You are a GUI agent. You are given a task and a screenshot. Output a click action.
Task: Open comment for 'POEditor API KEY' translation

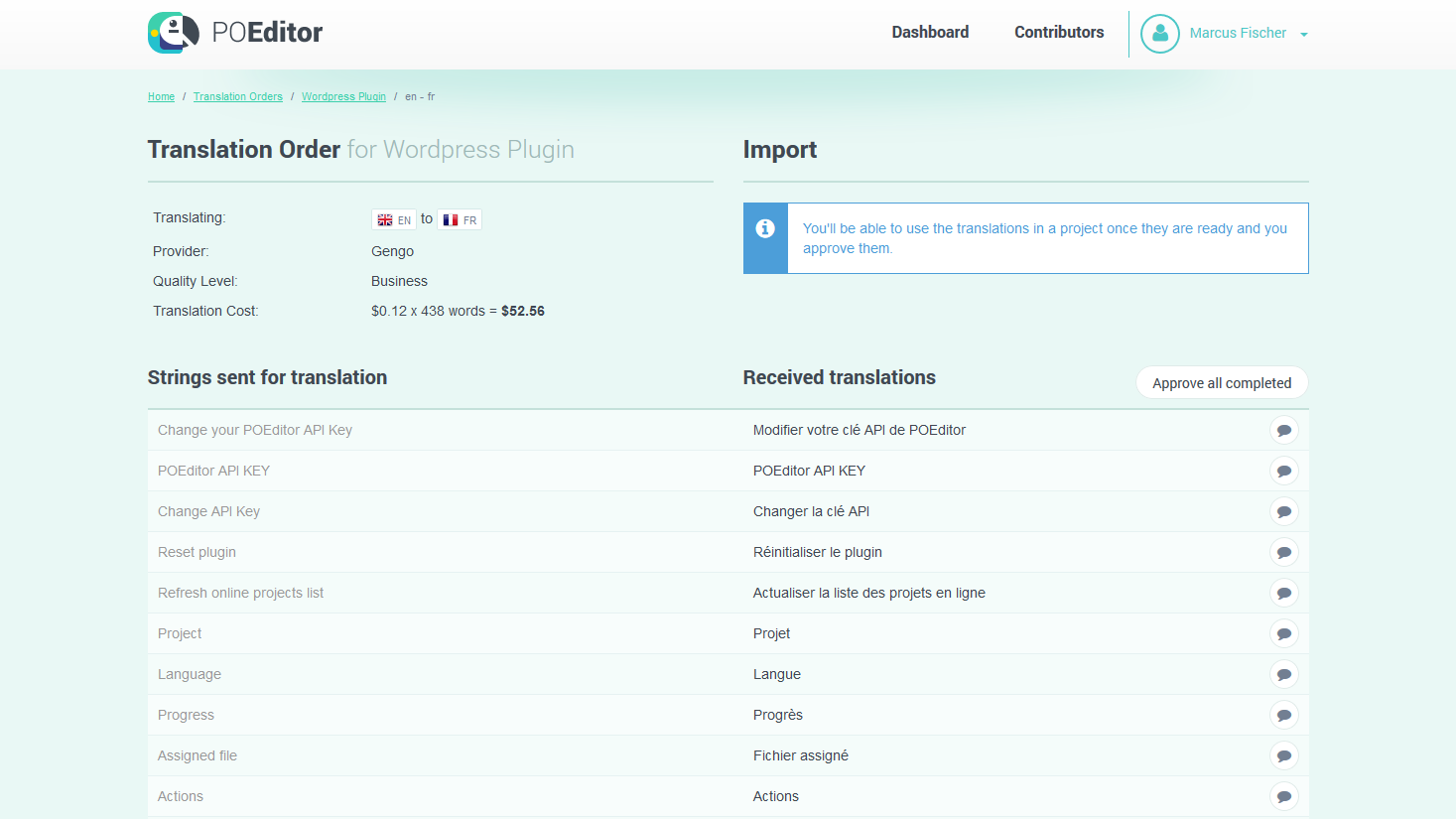click(1284, 471)
